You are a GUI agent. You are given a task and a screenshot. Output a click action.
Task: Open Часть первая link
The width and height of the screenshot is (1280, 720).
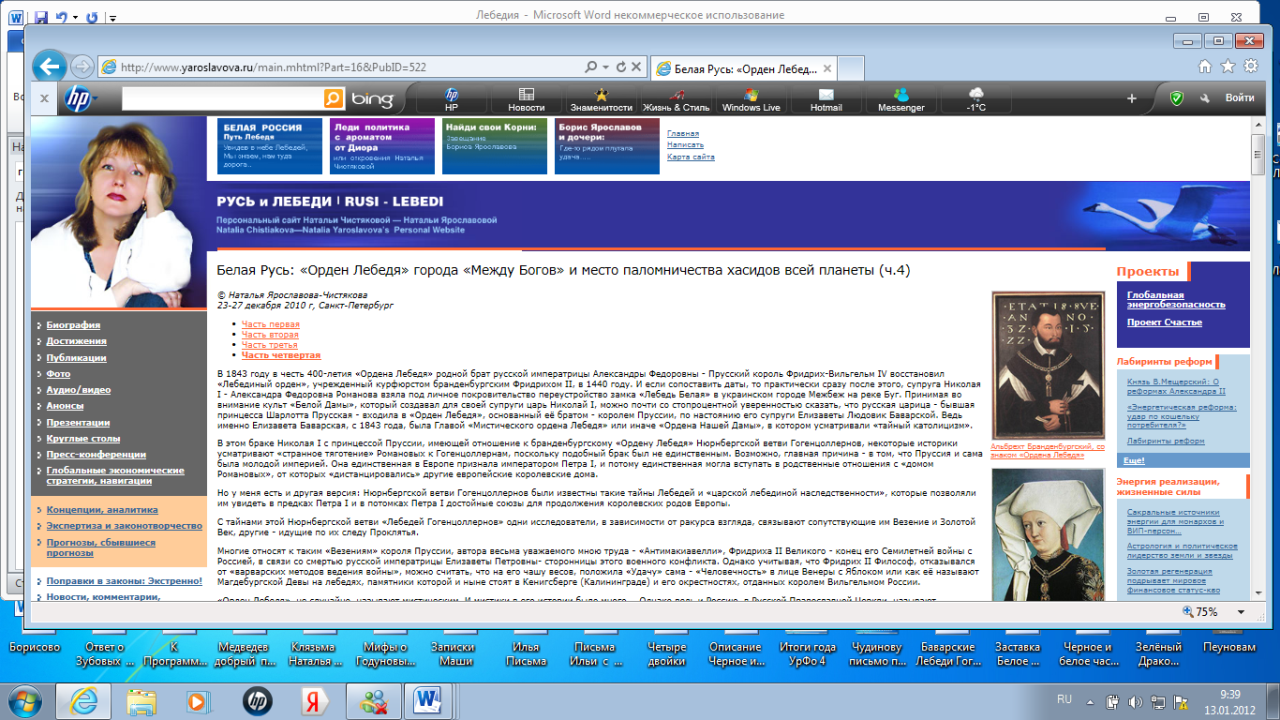[270, 325]
